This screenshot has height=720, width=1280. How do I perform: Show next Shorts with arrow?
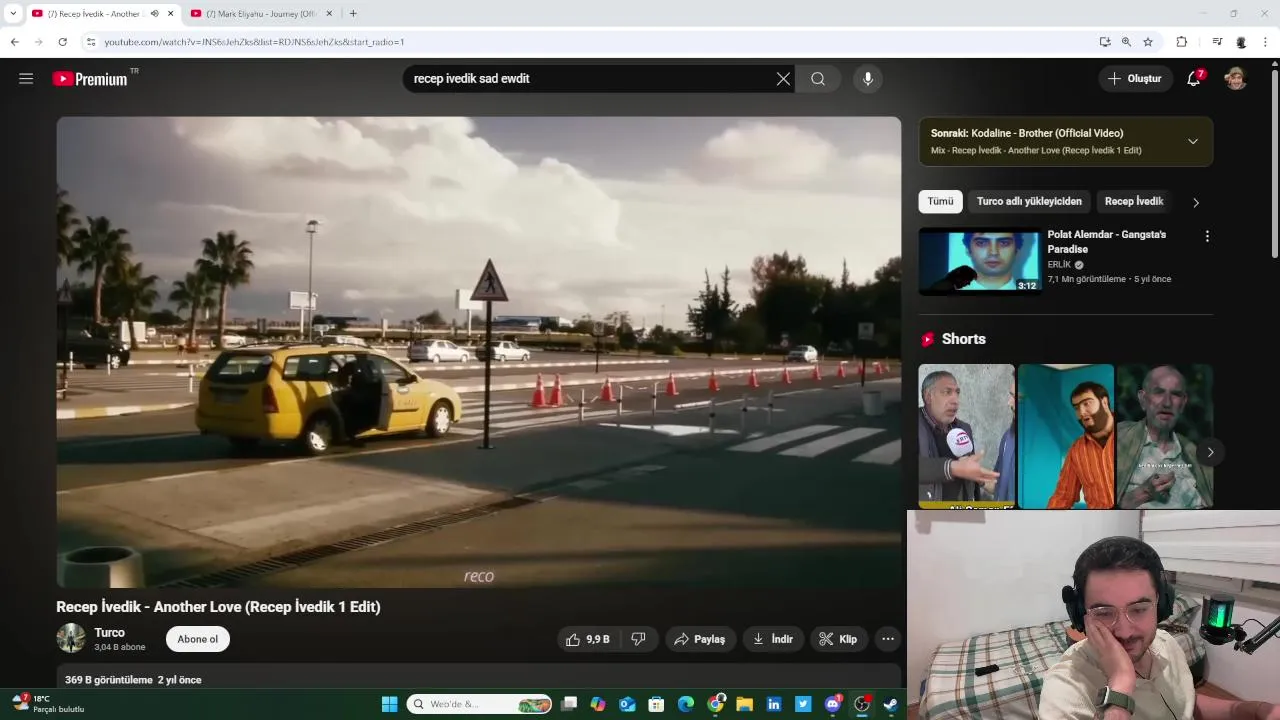pos(1210,452)
